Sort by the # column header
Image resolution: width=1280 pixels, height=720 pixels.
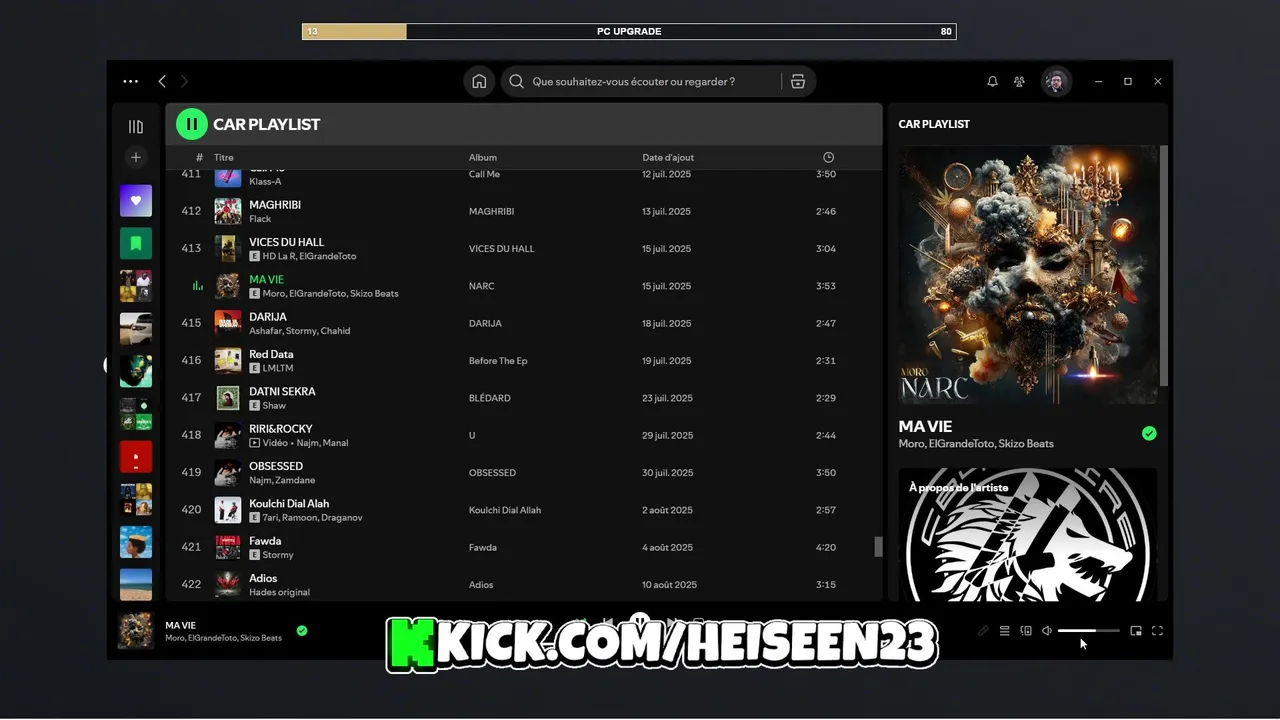point(200,157)
